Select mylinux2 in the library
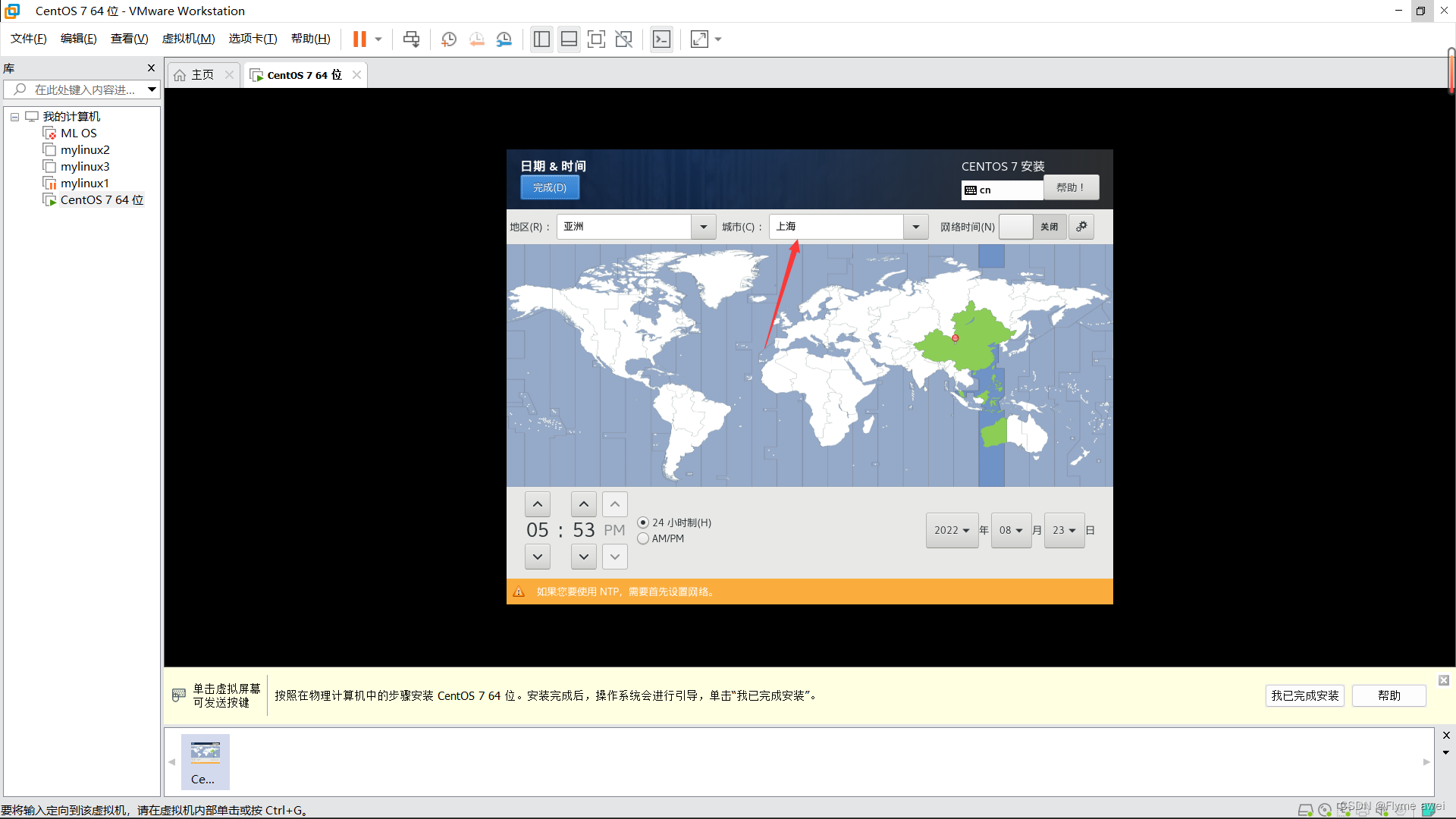The height and width of the screenshot is (819, 1456). [85, 150]
